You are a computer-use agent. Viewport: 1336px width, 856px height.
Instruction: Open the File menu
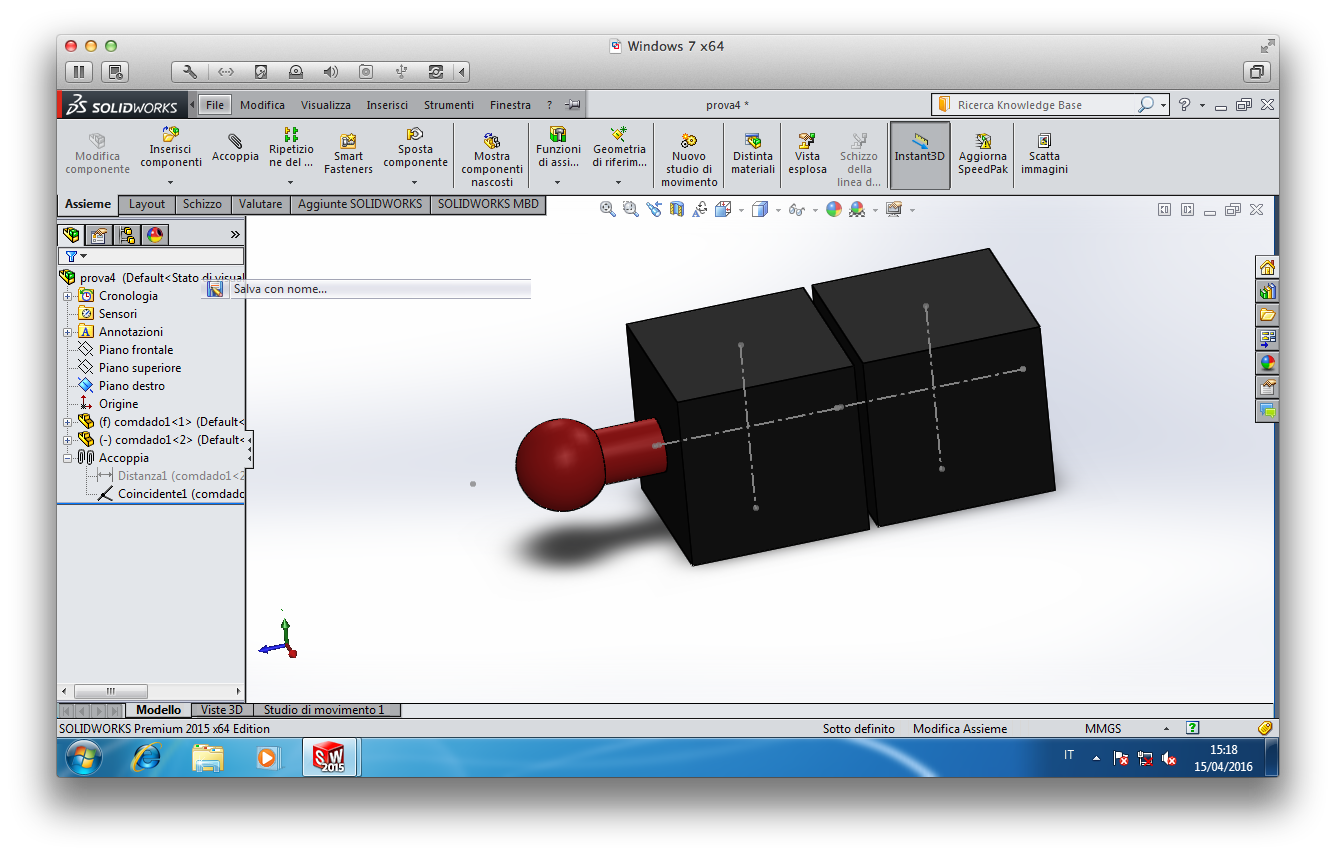pyautogui.click(x=215, y=105)
